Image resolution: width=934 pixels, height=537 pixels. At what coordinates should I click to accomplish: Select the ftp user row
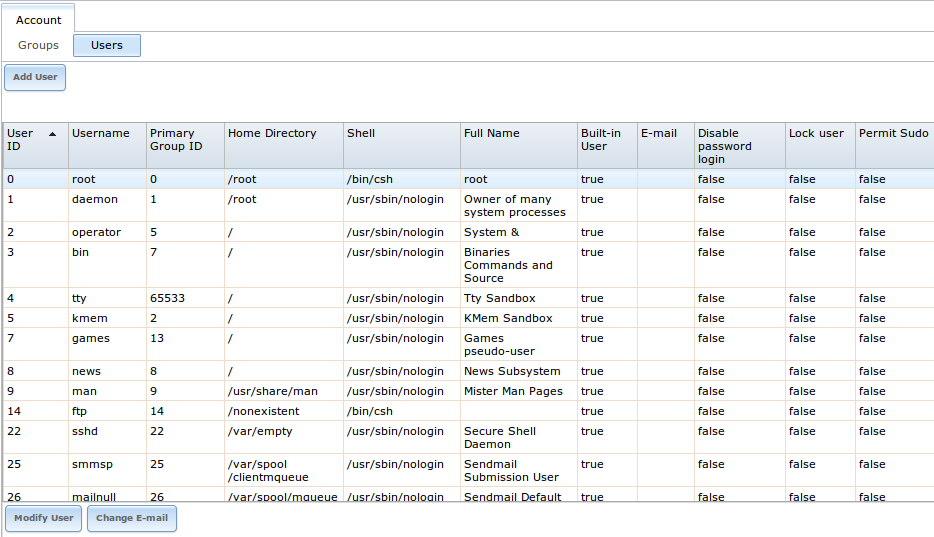click(x=80, y=412)
